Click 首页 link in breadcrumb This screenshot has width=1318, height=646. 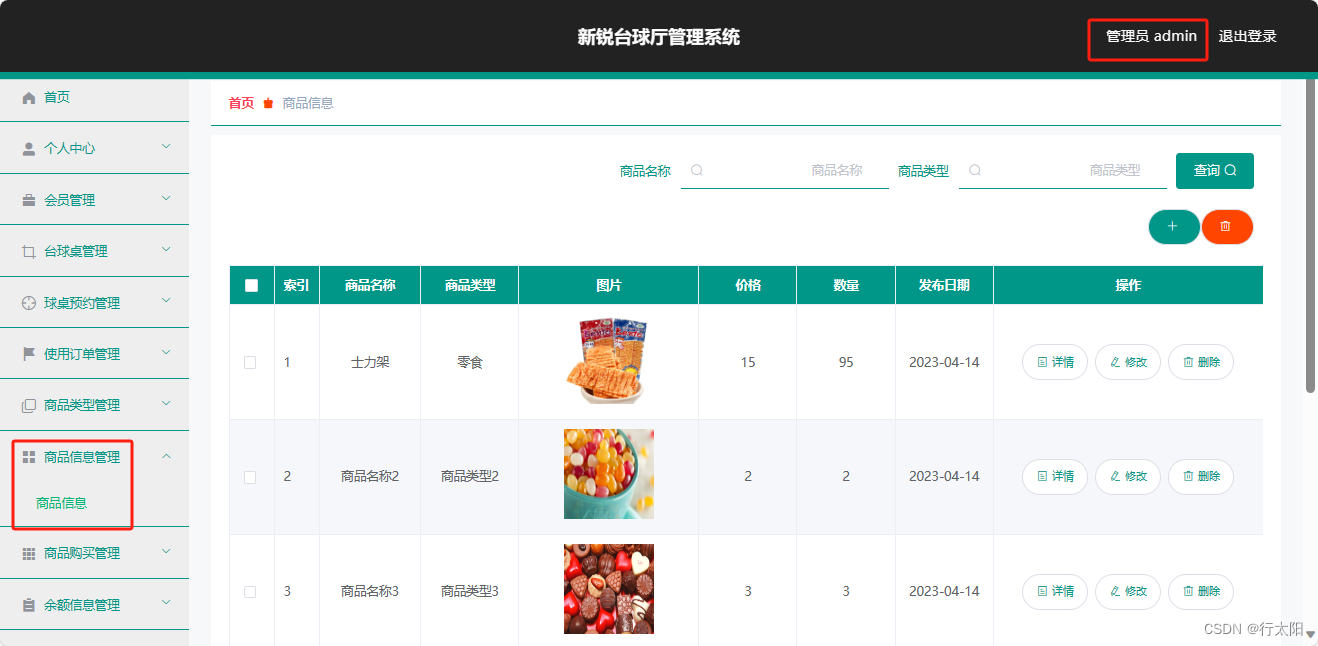(x=241, y=103)
